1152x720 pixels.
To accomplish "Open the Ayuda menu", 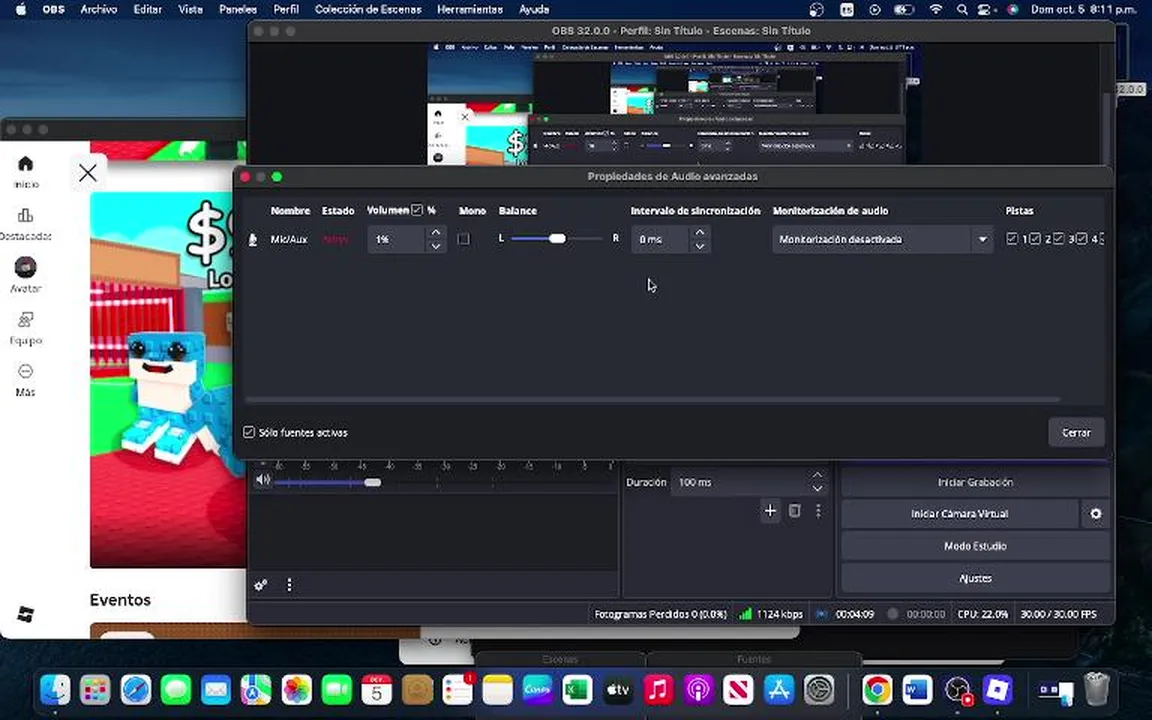I will point(534,10).
